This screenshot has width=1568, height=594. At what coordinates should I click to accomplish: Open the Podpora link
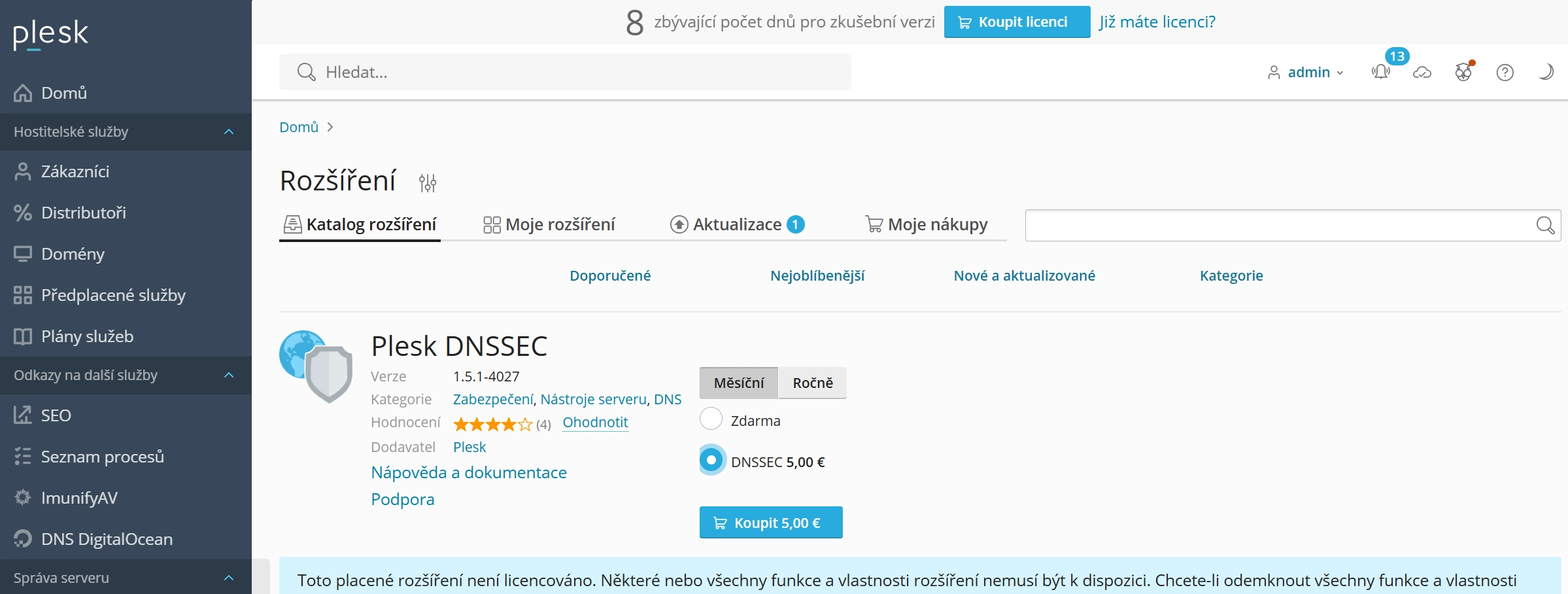[x=403, y=500]
